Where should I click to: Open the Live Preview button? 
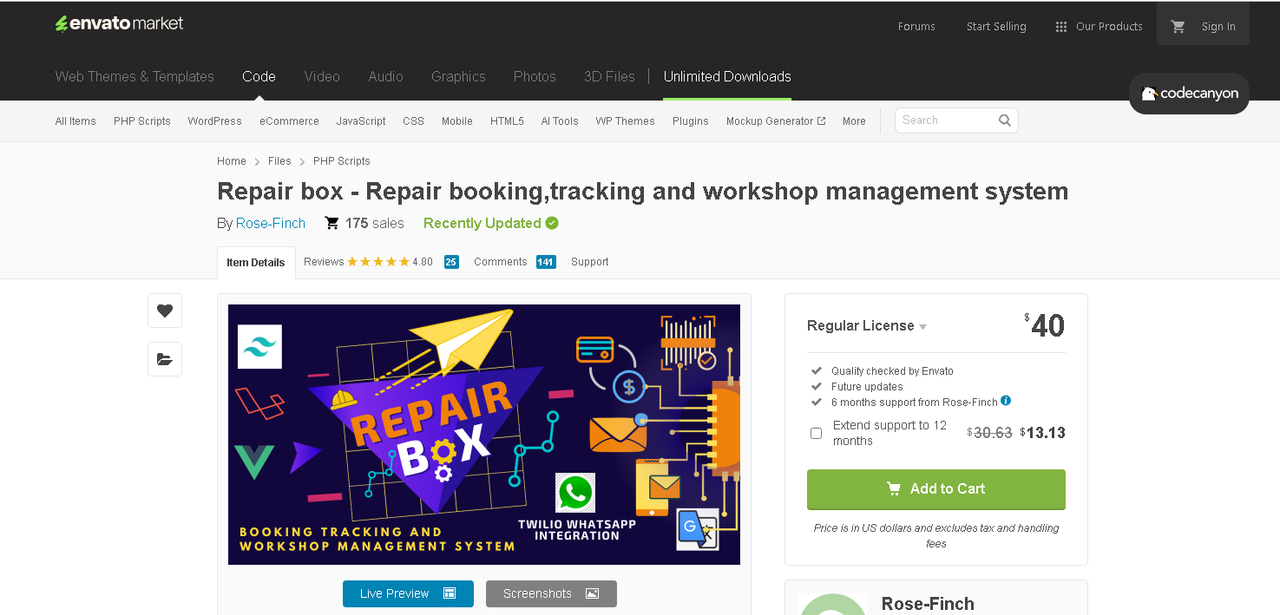pyautogui.click(x=408, y=593)
